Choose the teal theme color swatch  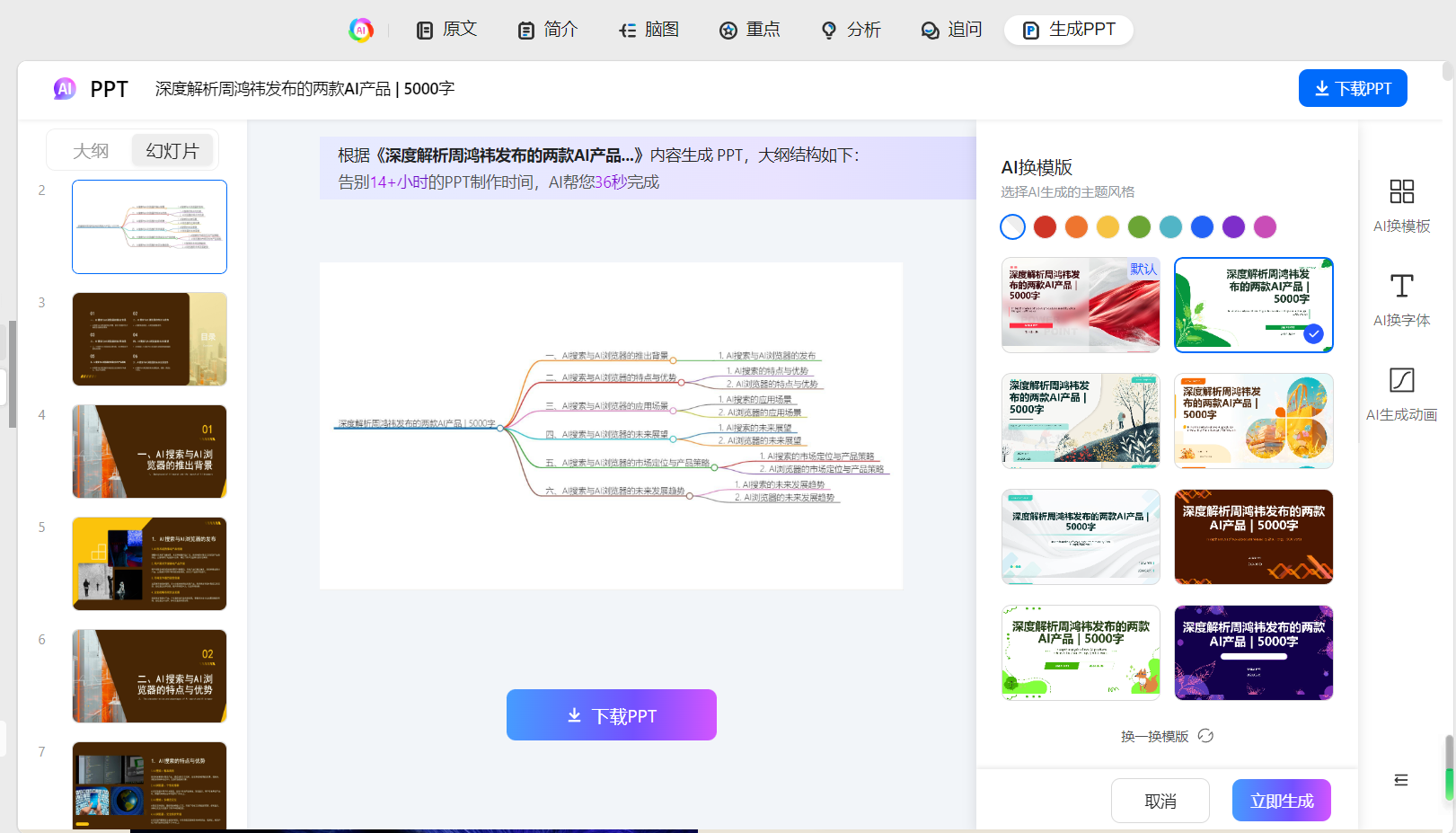[1170, 227]
